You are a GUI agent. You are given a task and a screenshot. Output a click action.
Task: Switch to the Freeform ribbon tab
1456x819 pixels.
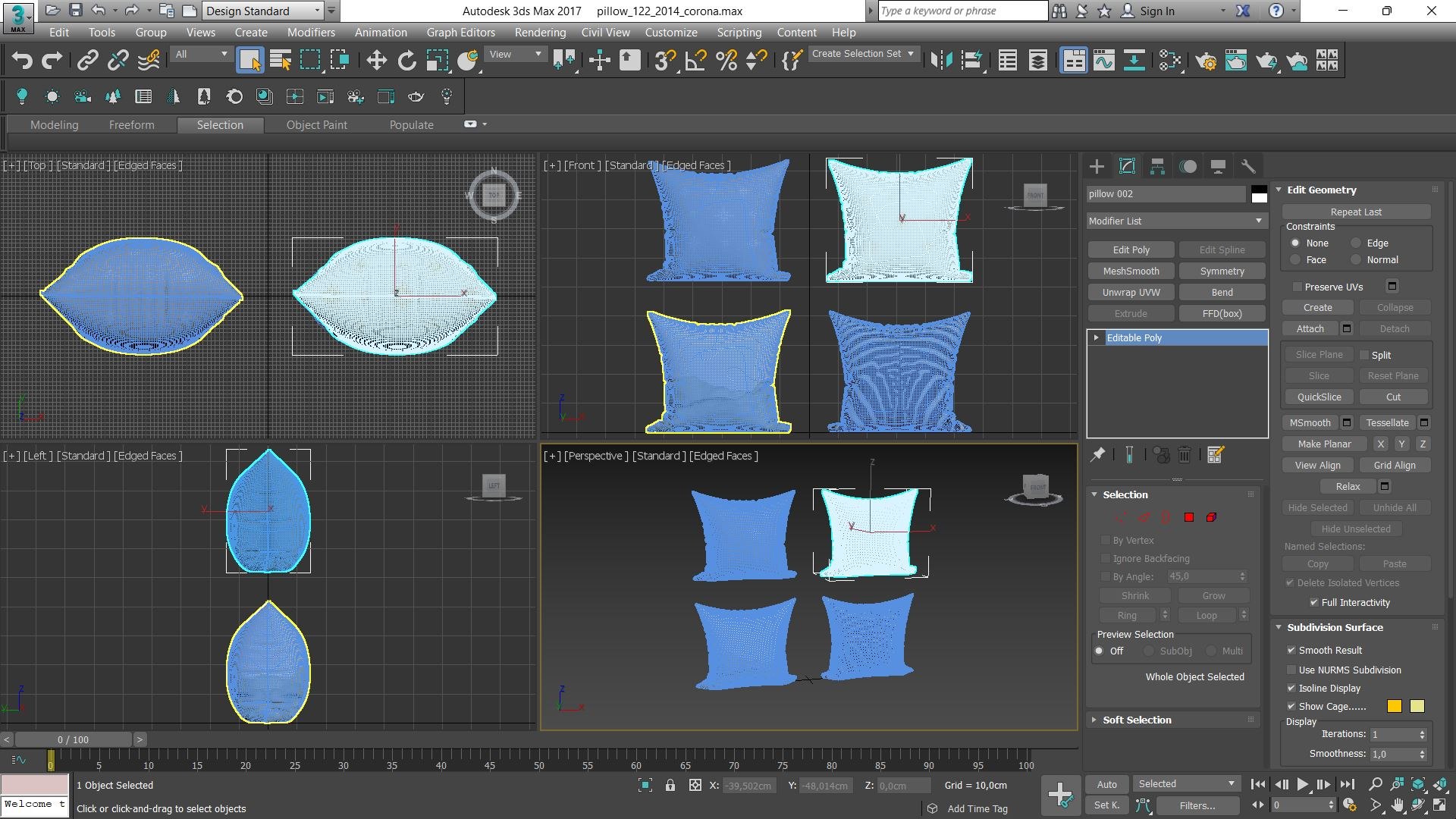tap(131, 125)
